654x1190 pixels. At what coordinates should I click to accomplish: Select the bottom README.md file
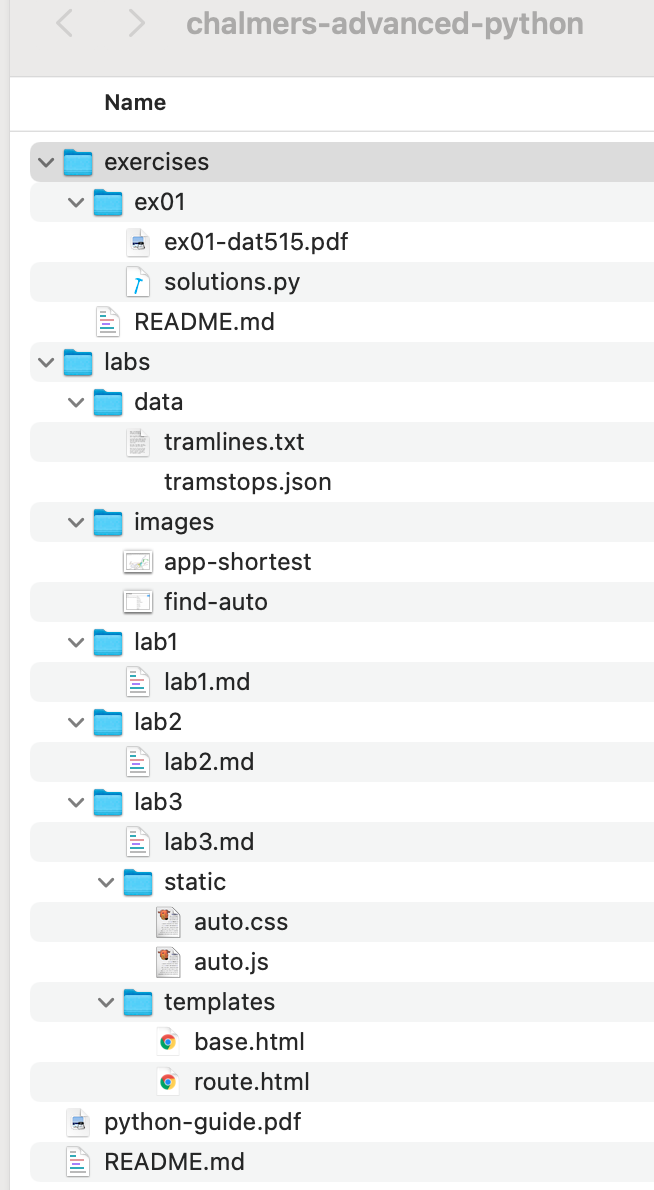(174, 1162)
